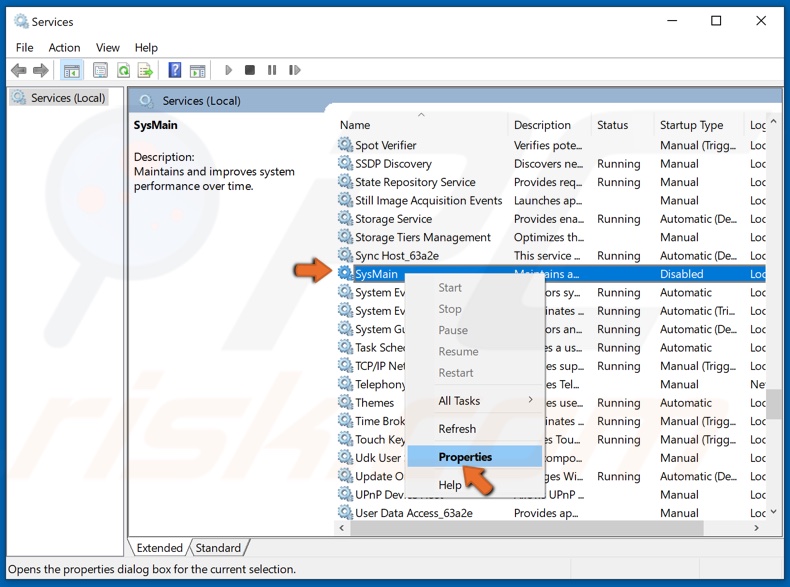Viewport: 790px width, 587px height.
Task: Open the File menu
Action: tap(24, 47)
